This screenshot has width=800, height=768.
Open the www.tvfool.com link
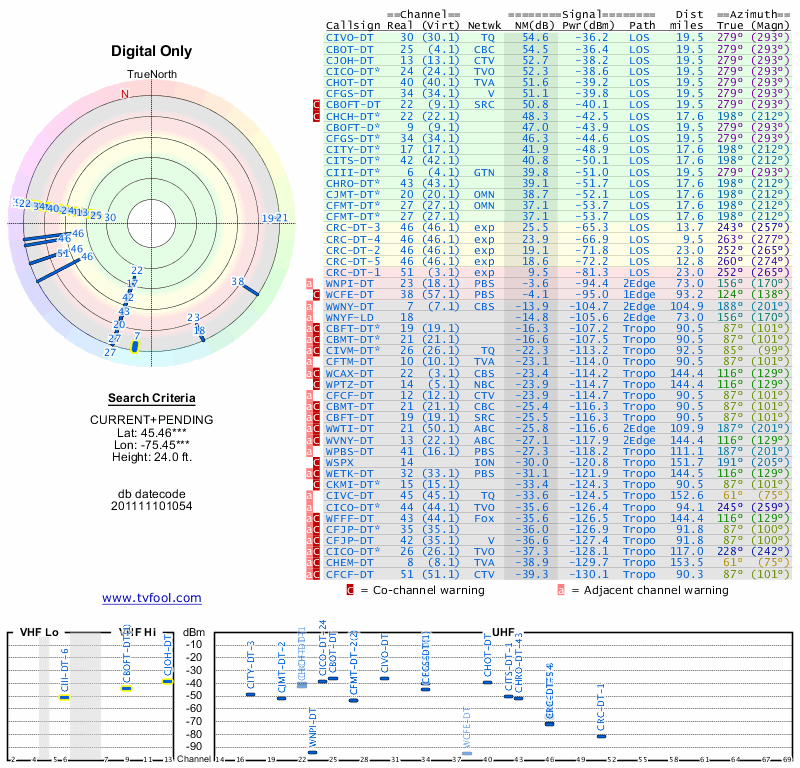pos(152,598)
